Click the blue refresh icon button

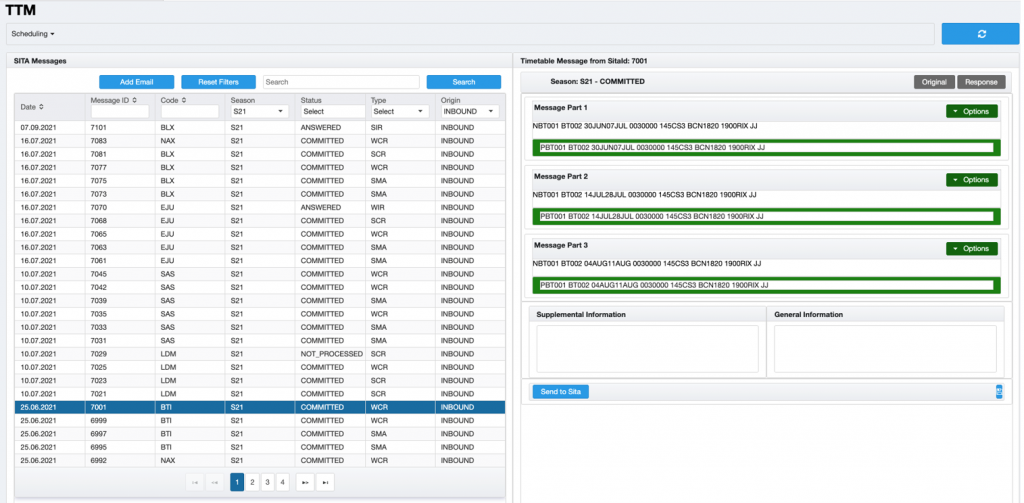click(981, 34)
